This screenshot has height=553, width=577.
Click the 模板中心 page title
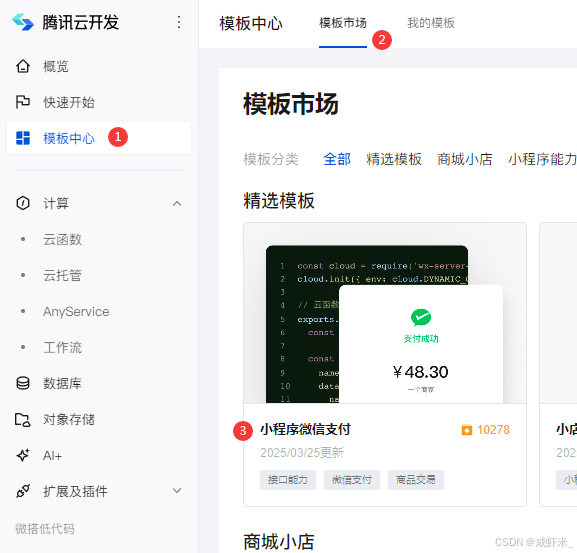coord(251,23)
